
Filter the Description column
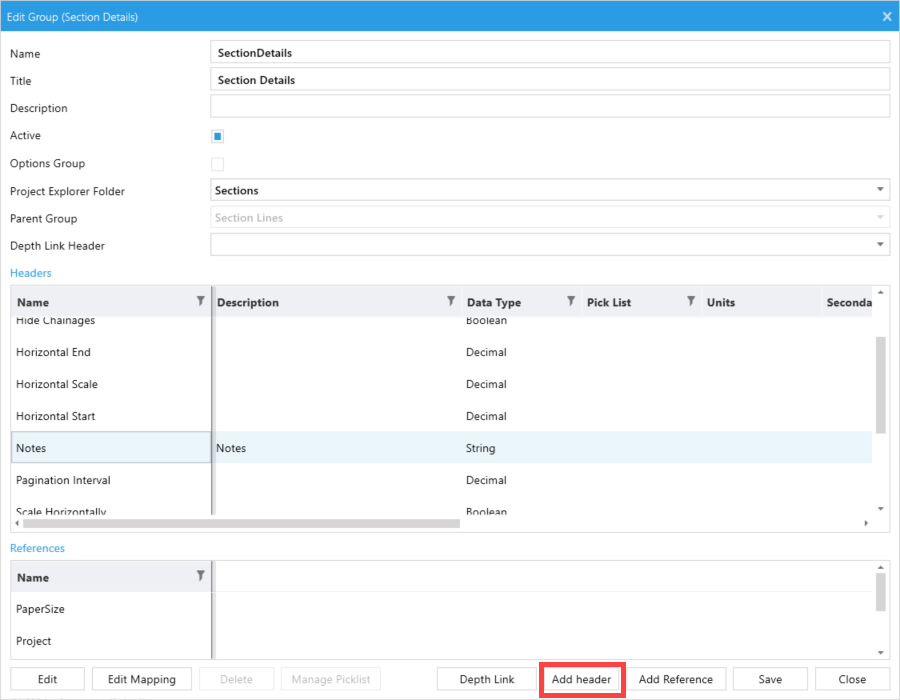click(x=451, y=301)
